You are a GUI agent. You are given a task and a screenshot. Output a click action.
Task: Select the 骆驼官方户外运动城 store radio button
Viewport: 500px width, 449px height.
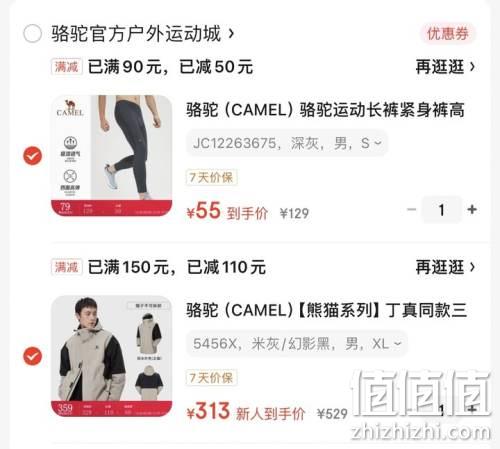click(32, 33)
